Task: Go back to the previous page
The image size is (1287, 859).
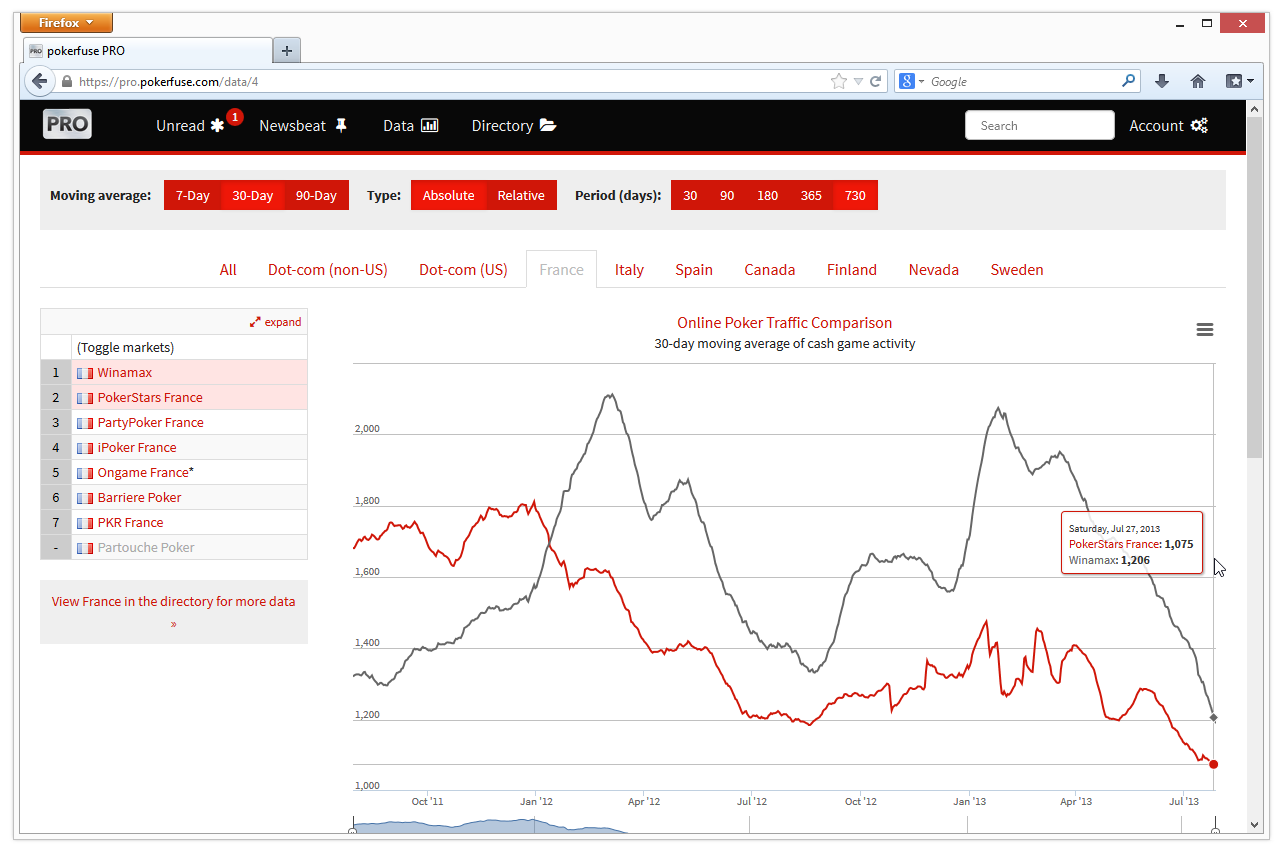Action: pos(39,82)
